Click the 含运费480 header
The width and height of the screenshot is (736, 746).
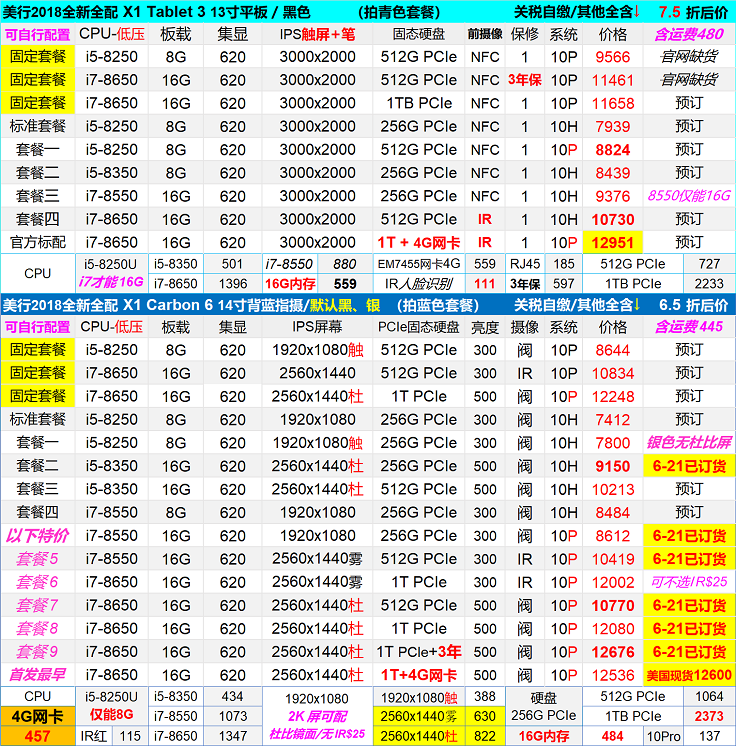pos(688,34)
